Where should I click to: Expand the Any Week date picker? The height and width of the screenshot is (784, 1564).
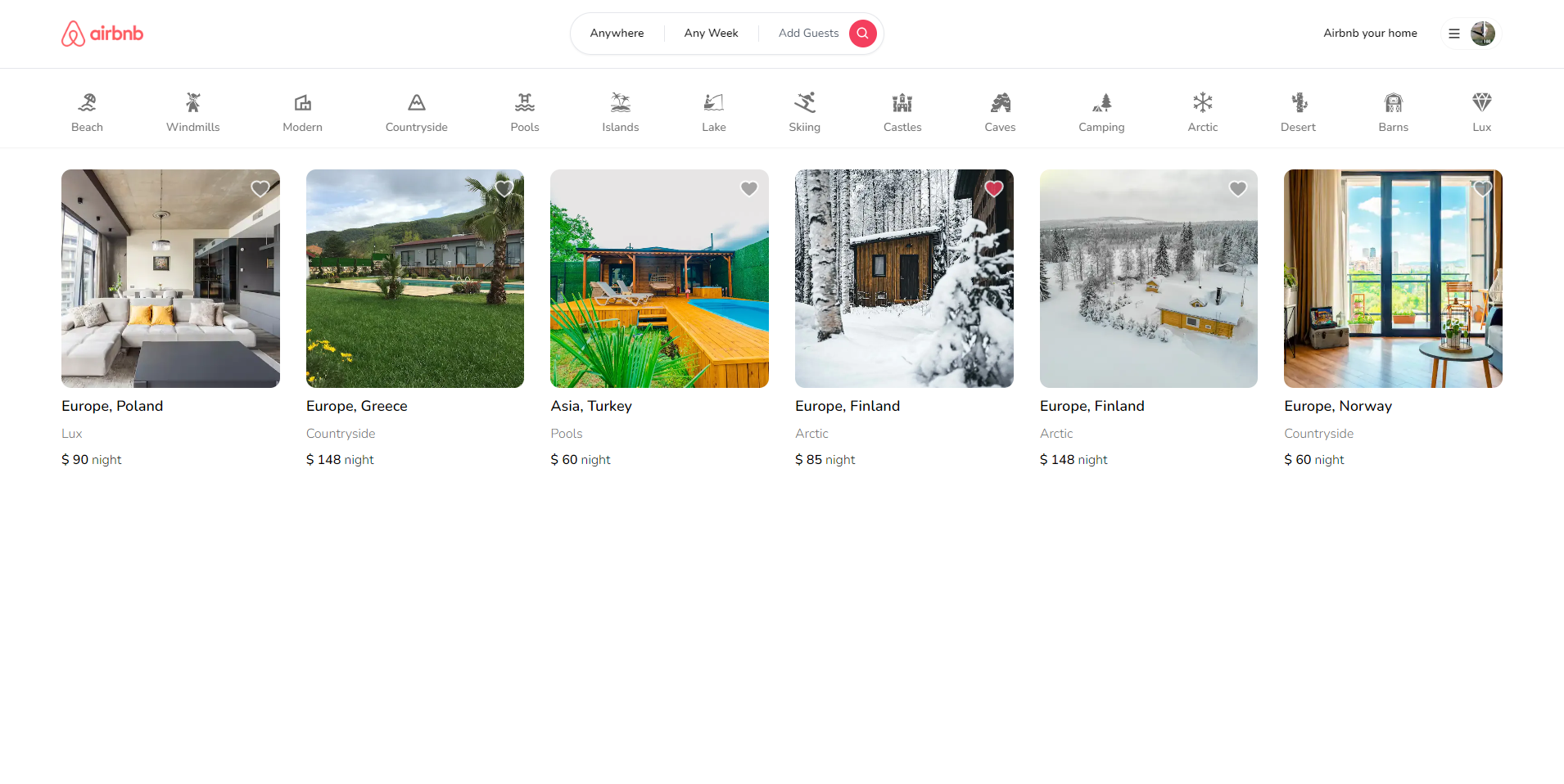point(711,34)
